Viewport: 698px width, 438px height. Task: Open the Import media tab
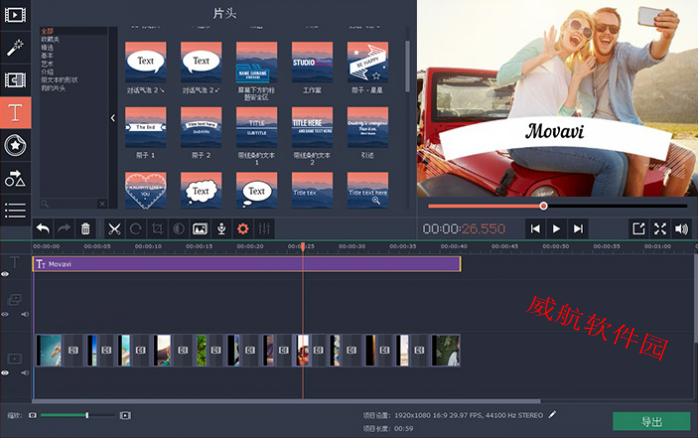click(x=15, y=15)
